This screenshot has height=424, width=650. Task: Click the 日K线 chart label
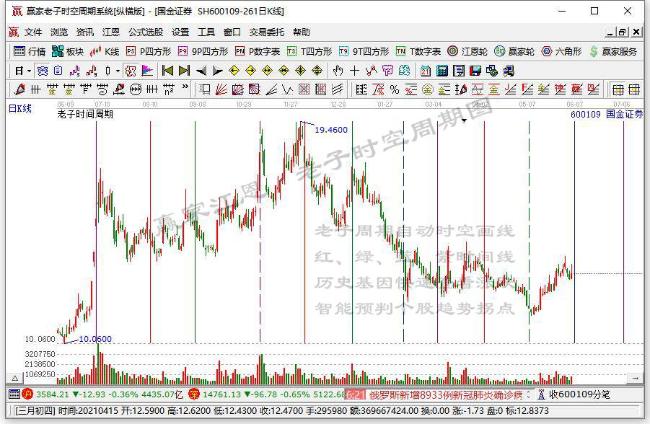coord(20,109)
